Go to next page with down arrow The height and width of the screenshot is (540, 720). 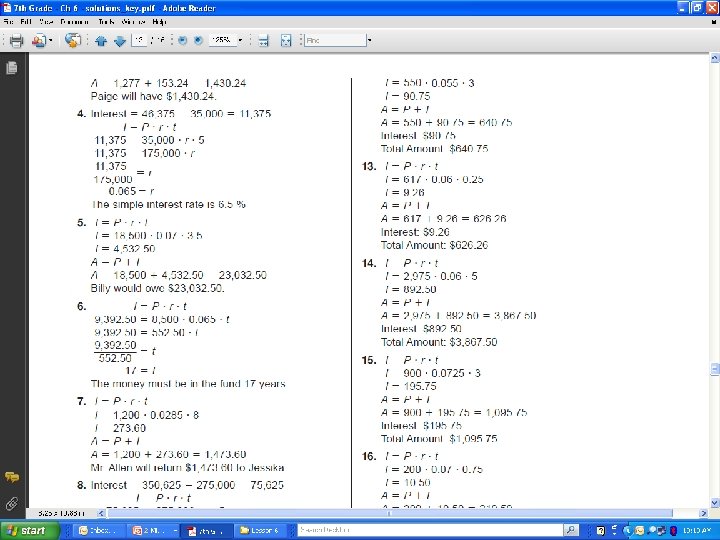point(120,41)
